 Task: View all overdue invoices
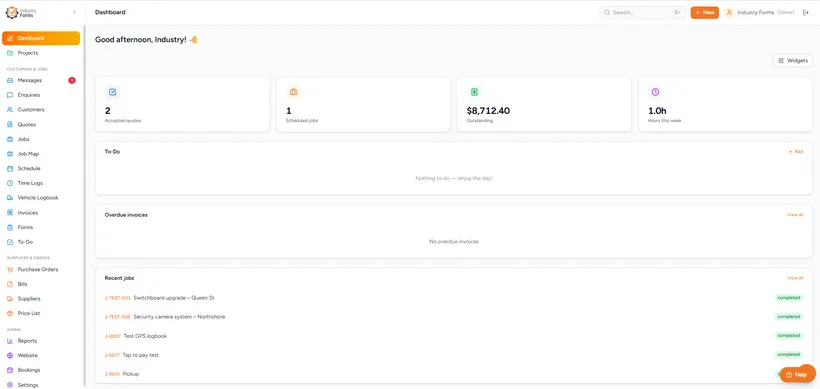[x=795, y=215]
